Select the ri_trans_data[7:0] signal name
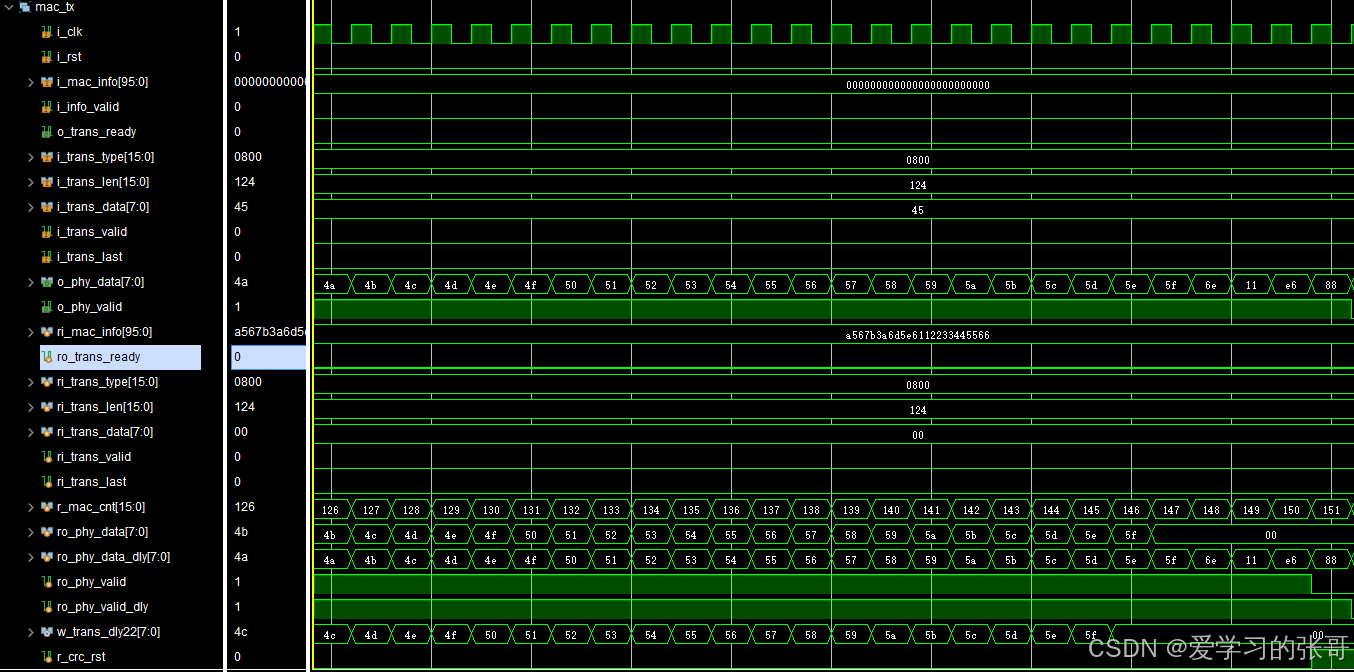 (x=105, y=432)
